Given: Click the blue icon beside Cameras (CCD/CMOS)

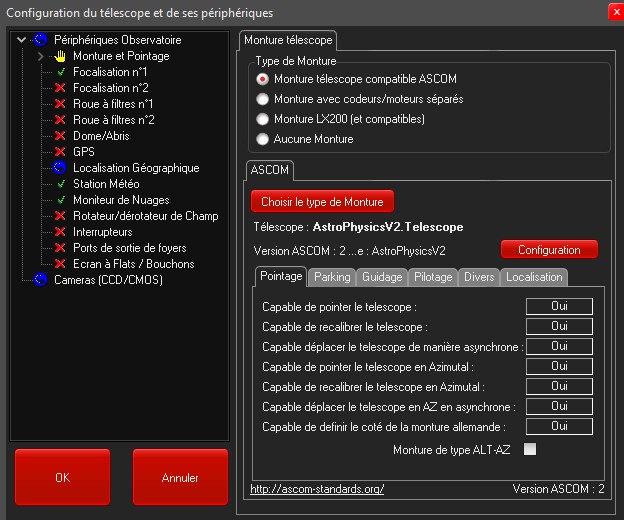Looking at the screenshot, I should click(41, 280).
